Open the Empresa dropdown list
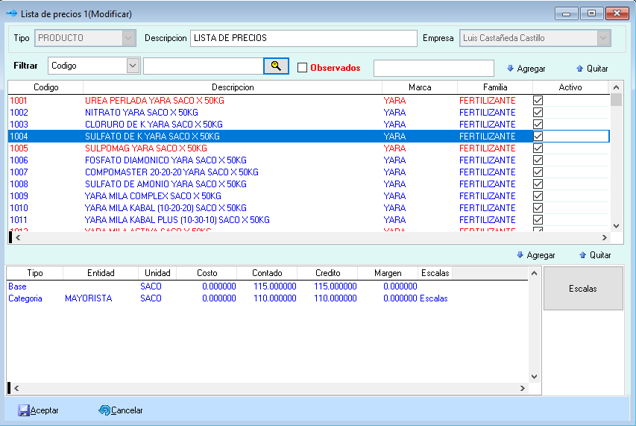The width and height of the screenshot is (636, 426). pos(603,38)
